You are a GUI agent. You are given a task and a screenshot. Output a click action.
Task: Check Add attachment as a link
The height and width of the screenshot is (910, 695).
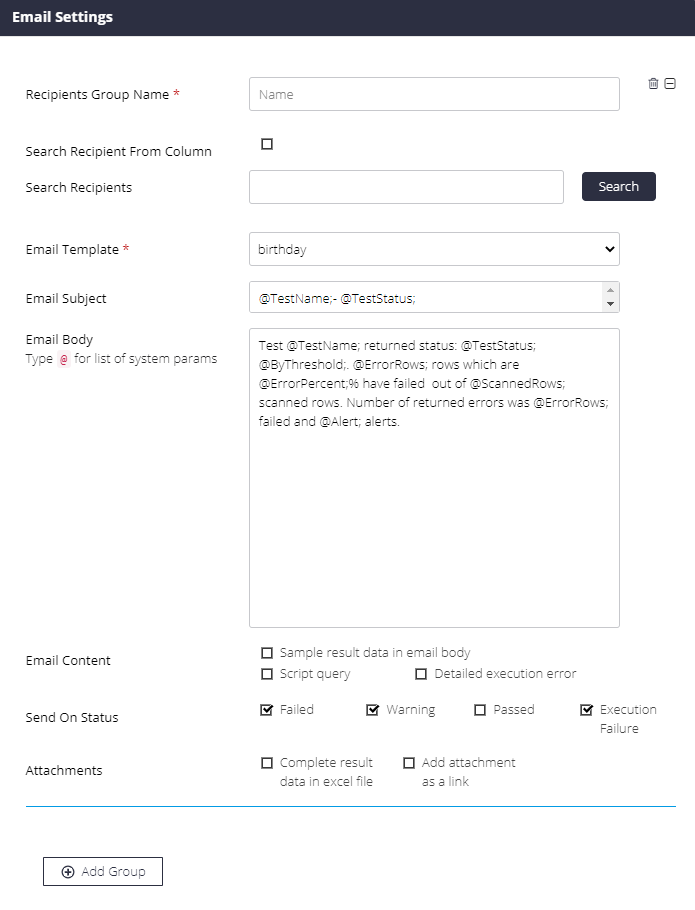click(409, 763)
